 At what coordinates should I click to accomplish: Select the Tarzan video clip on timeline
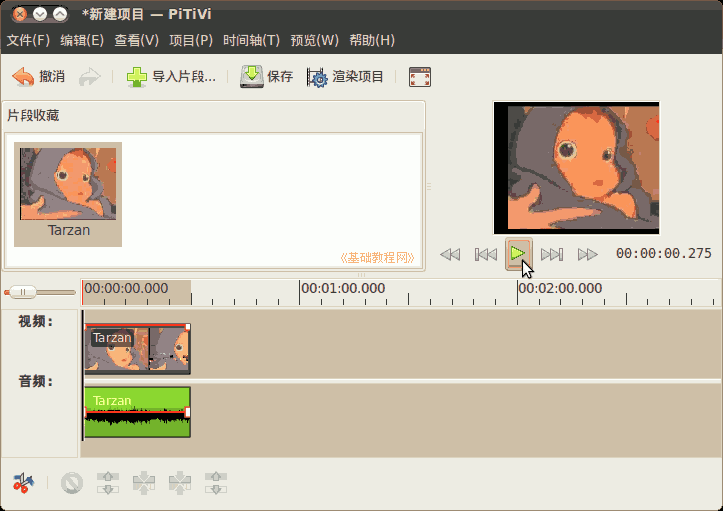coord(137,349)
